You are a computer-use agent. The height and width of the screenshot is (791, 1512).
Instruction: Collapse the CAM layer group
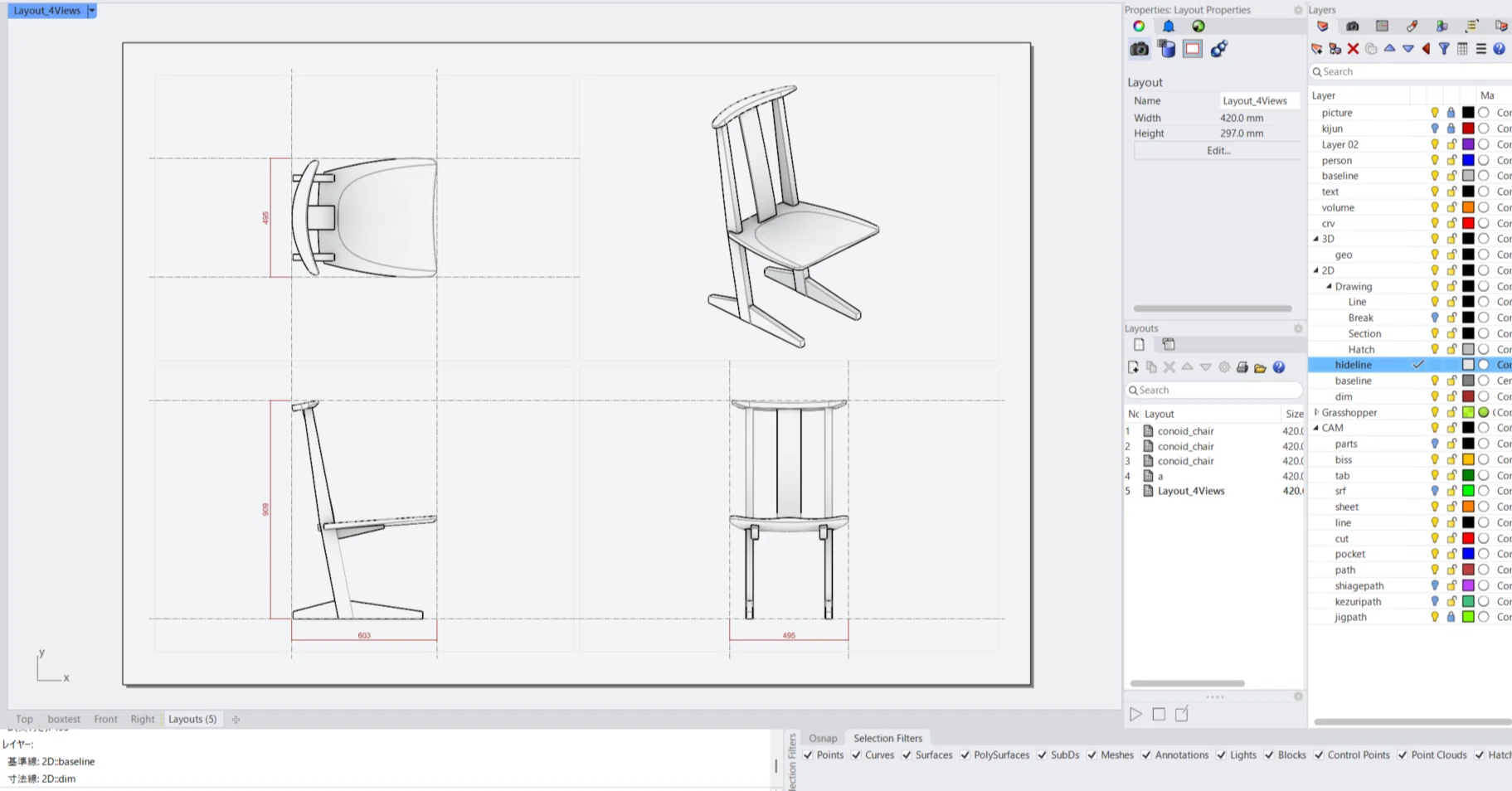1316,428
